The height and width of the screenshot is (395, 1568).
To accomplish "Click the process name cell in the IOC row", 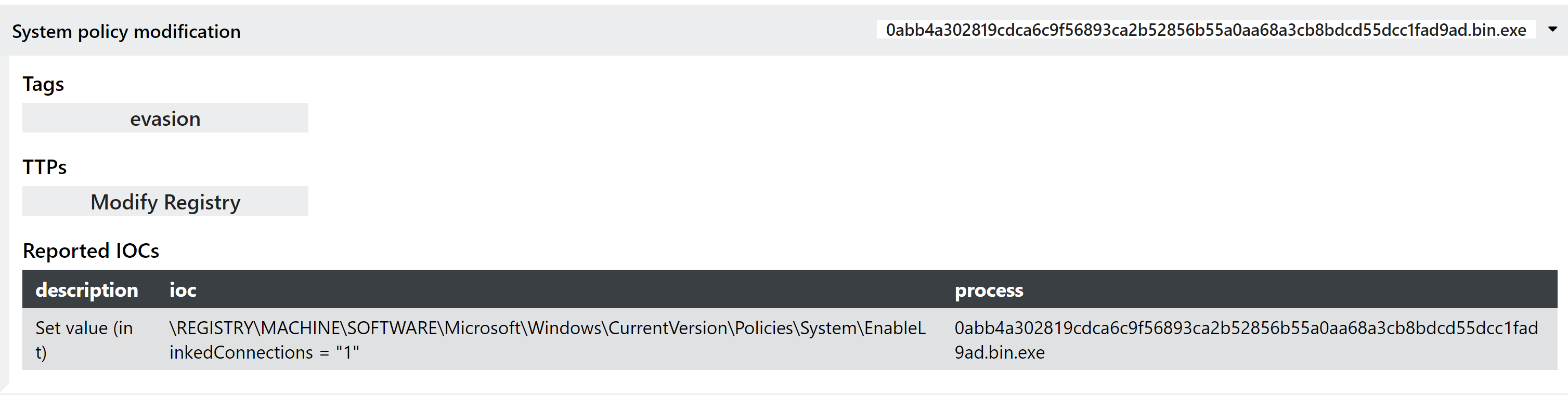I will click(x=1250, y=339).
